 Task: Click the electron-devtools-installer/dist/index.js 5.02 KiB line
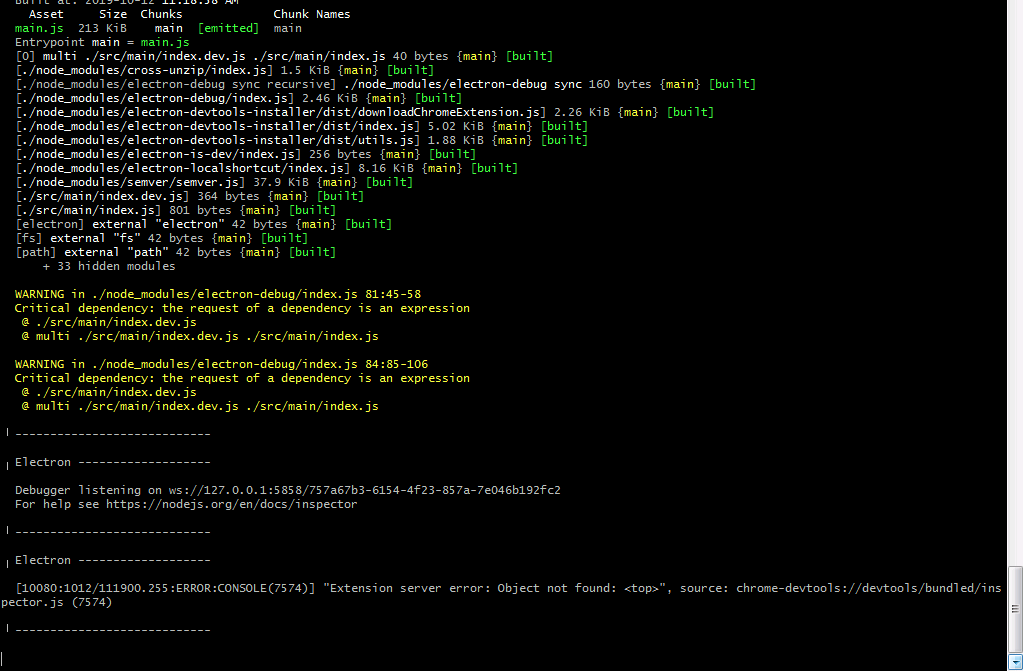click(301, 127)
